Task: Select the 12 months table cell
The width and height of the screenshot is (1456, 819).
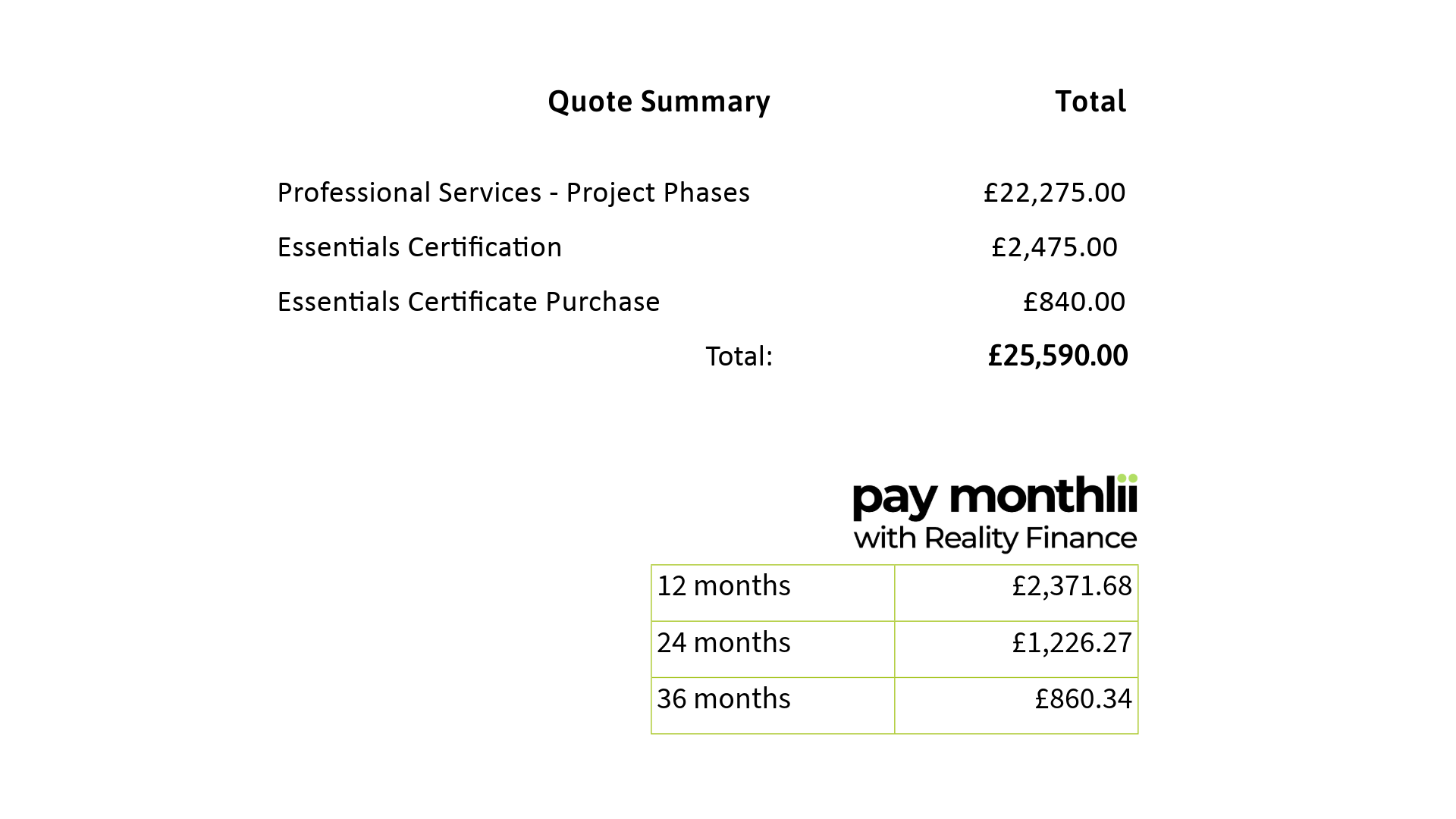Action: pos(773,593)
